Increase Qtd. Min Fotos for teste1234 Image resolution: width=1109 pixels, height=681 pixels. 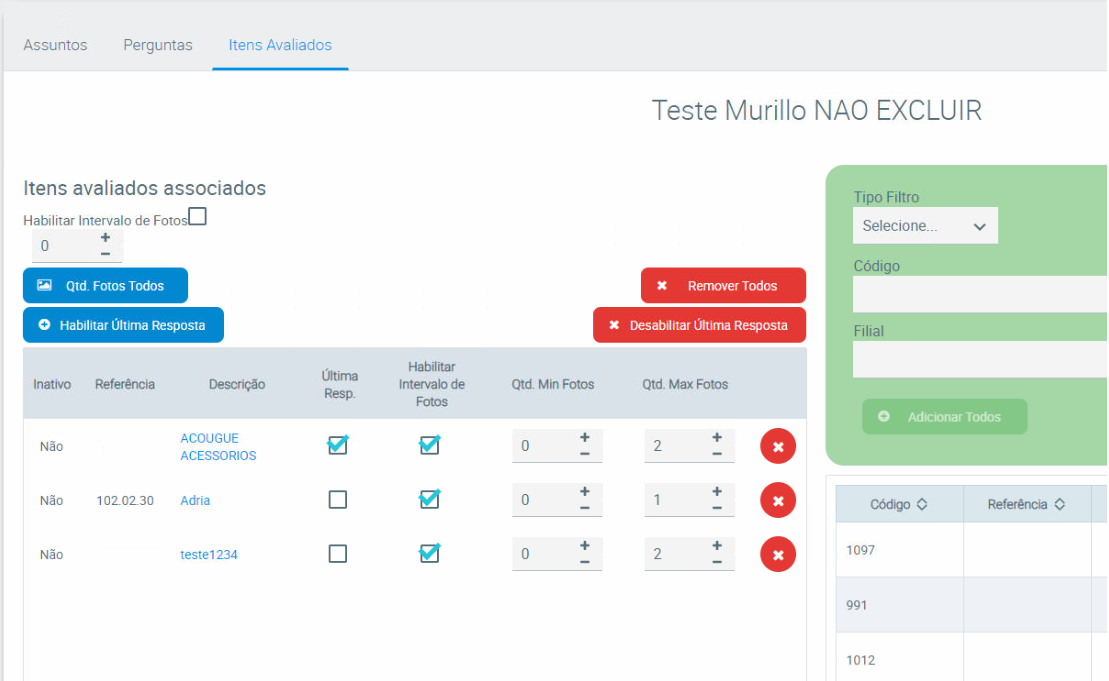pos(584,546)
